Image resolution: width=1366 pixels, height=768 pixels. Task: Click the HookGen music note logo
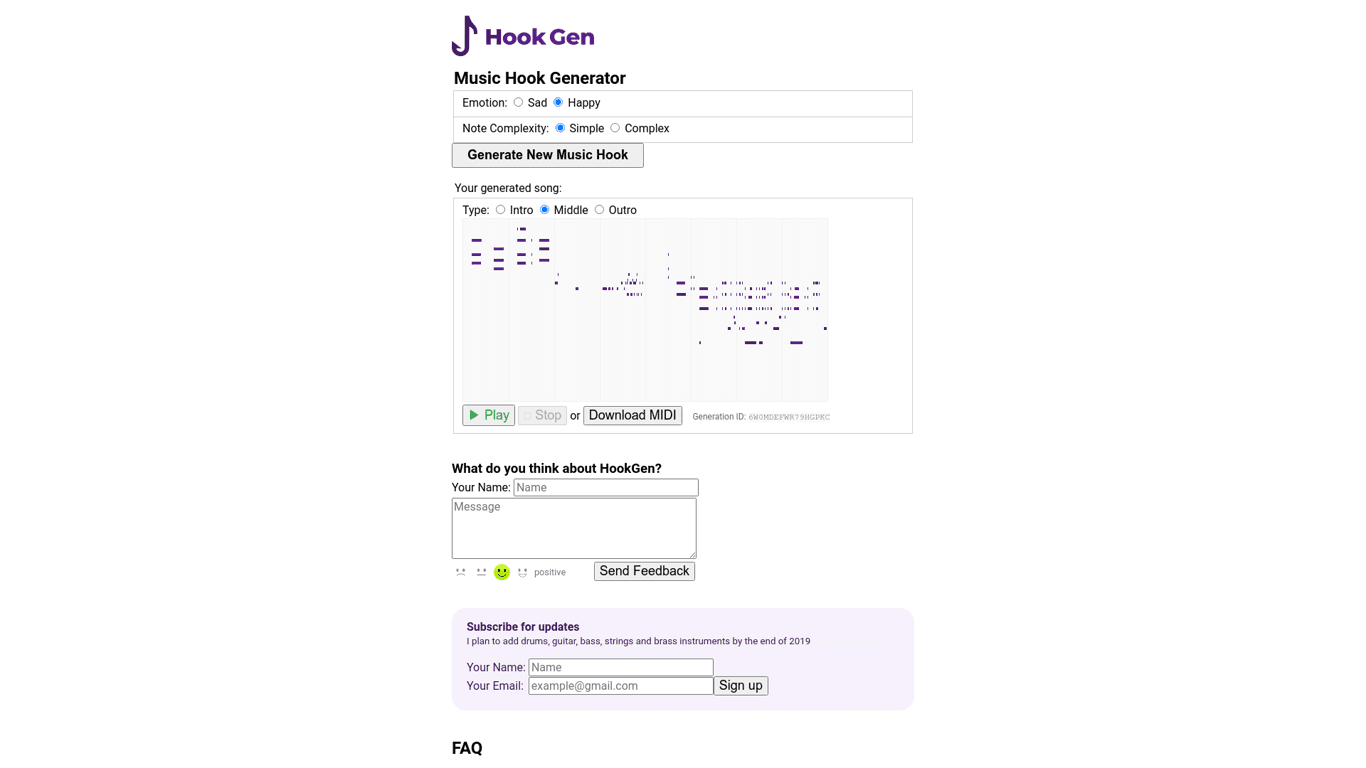[465, 34]
